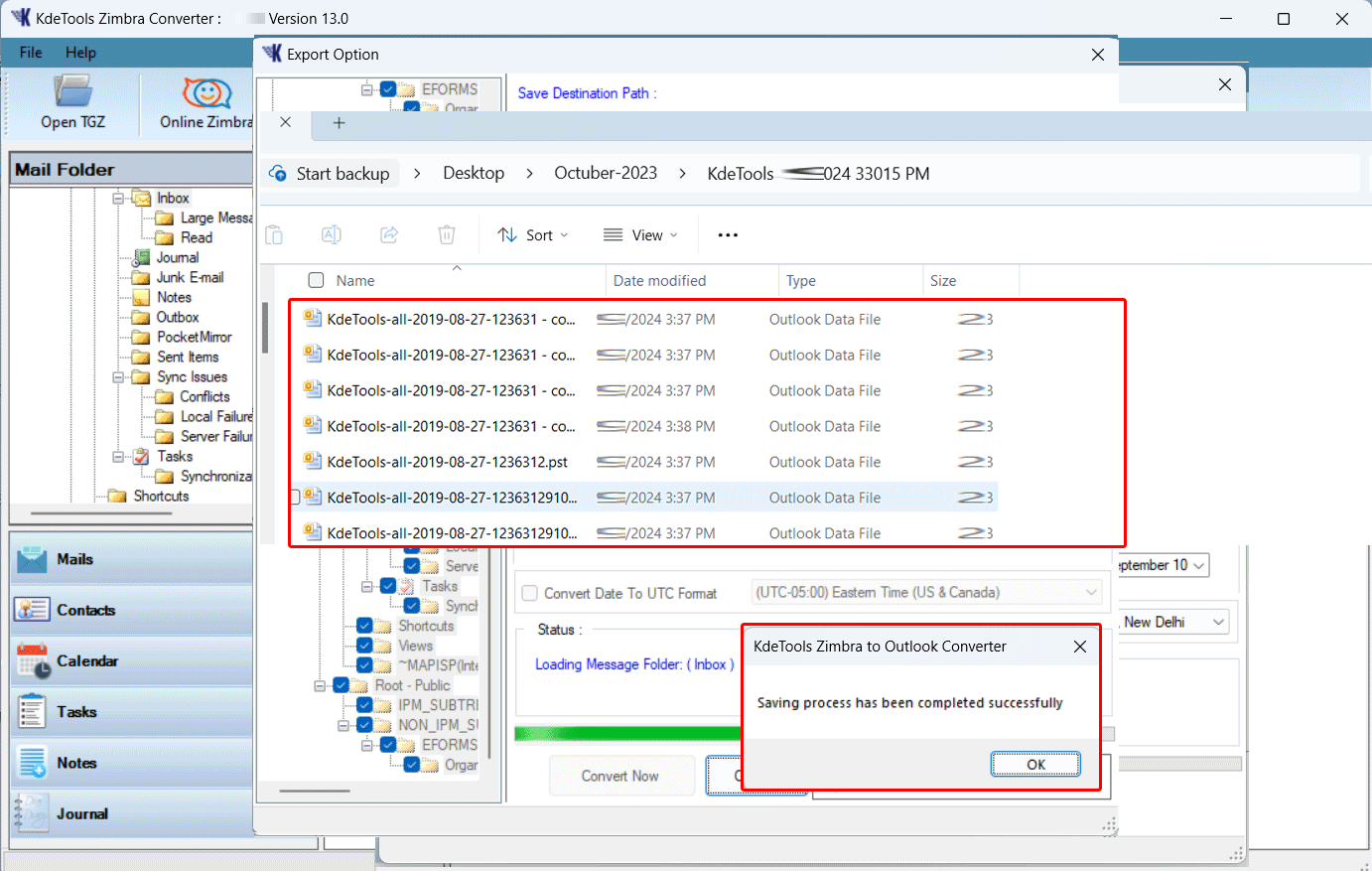Toggle the select-all checkbox above file list

(316, 280)
